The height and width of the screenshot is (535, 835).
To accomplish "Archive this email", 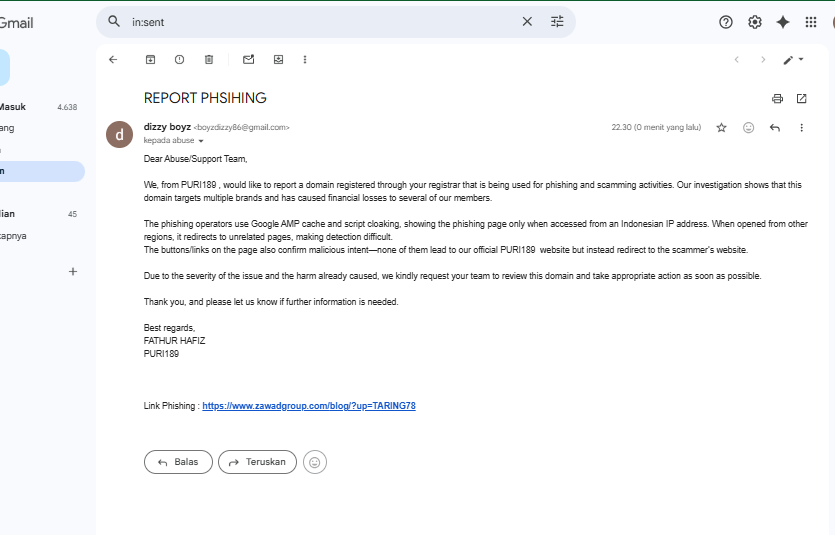I will 150,60.
